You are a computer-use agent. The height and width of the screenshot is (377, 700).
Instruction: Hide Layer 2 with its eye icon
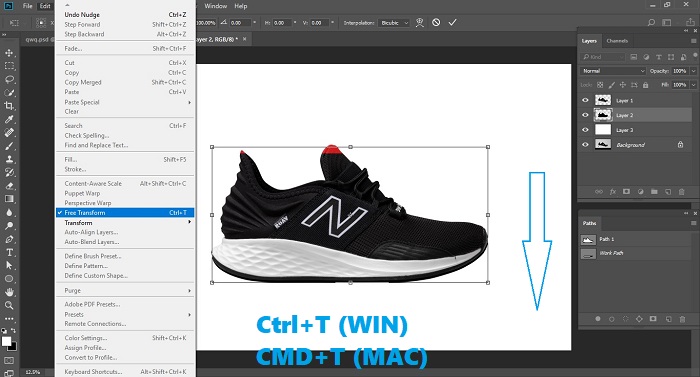[585, 115]
